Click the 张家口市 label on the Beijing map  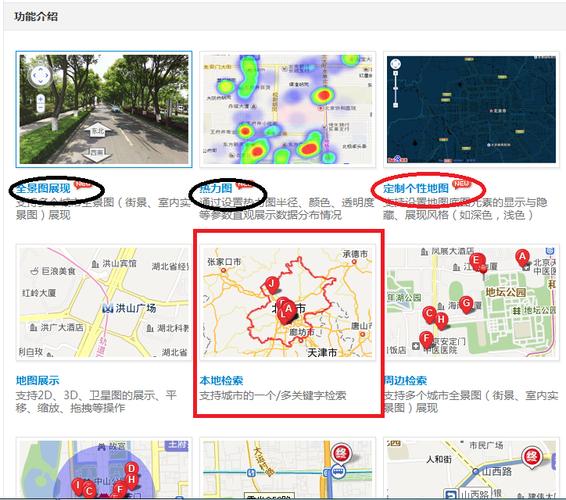pos(224,262)
